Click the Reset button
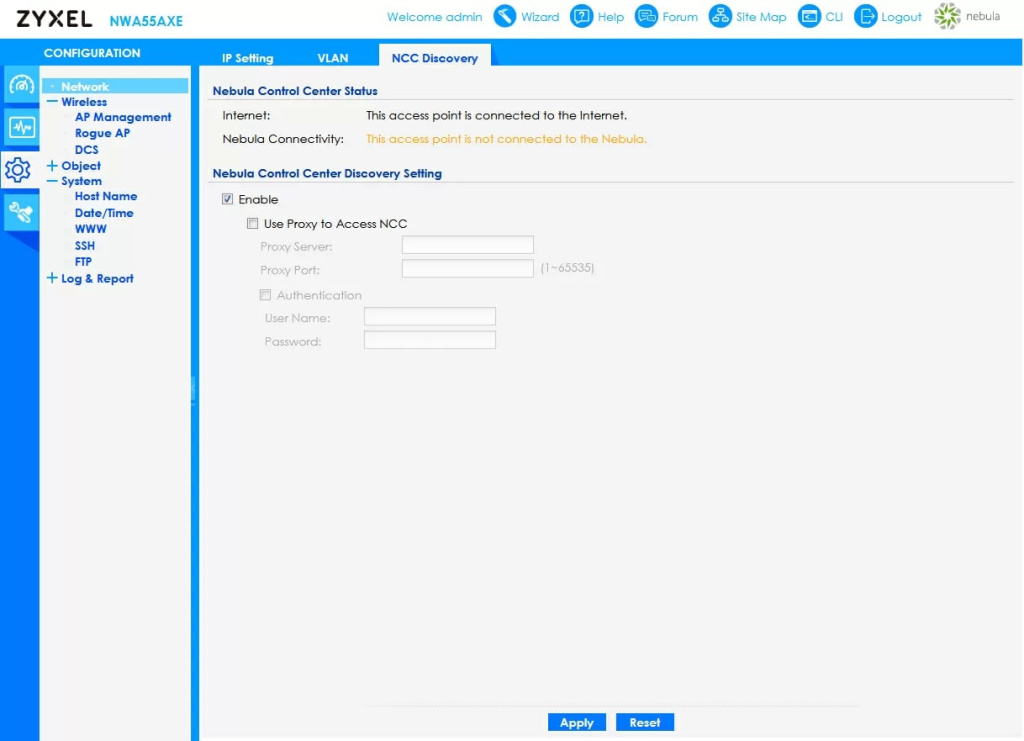Screen dimensions: 1024x741 (645, 723)
